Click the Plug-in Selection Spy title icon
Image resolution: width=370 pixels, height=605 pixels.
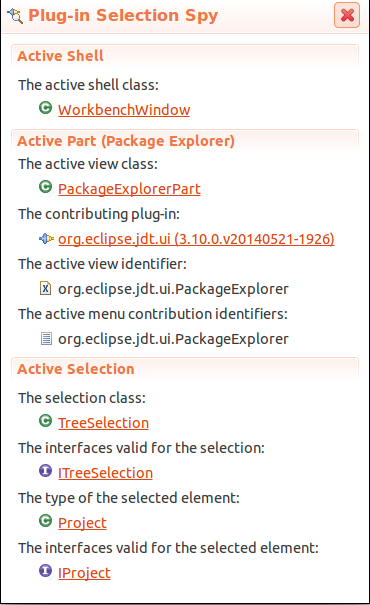point(15,15)
